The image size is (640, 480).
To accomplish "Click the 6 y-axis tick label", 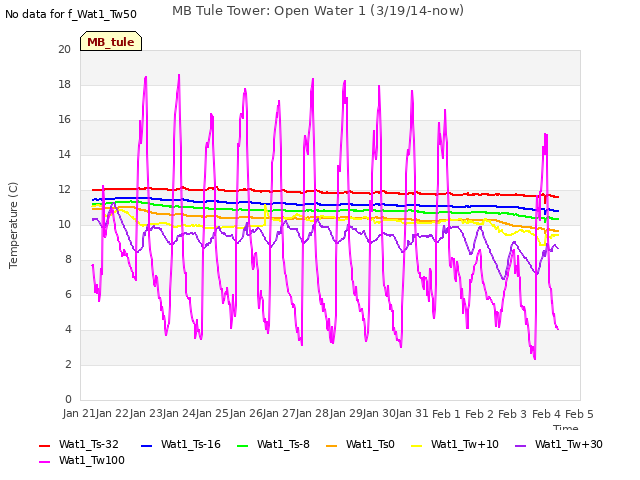I will [68, 295].
